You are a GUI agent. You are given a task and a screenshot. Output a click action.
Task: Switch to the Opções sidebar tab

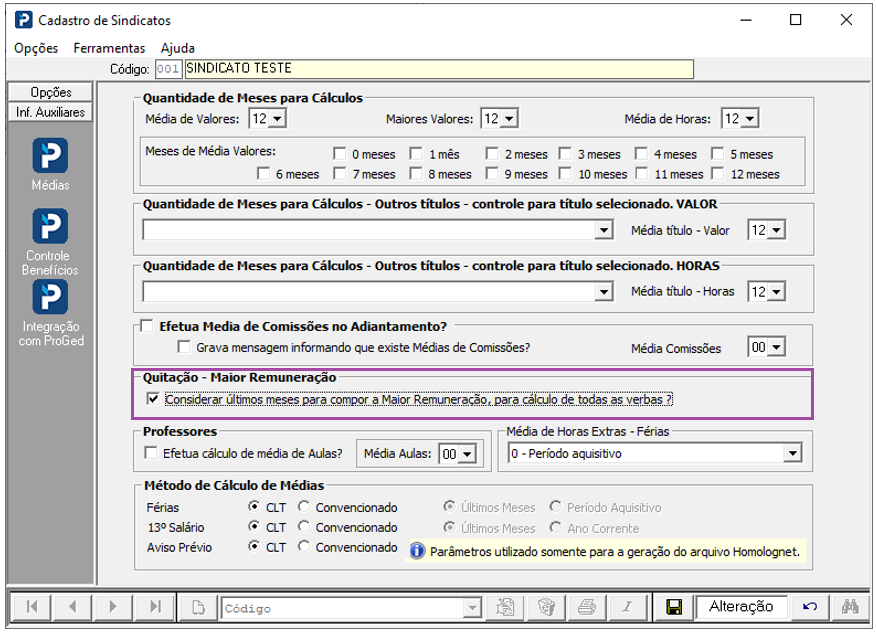pyautogui.click(x=50, y=92)
